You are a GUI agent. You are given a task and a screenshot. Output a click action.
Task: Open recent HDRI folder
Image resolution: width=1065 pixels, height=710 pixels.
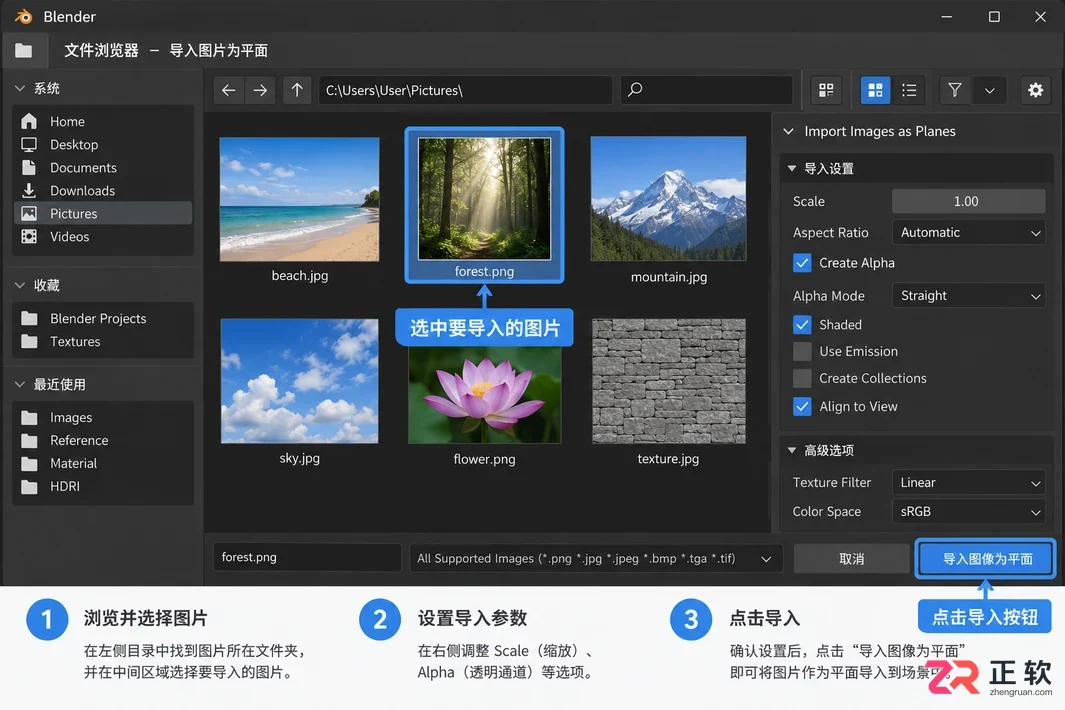click(103, 486)
